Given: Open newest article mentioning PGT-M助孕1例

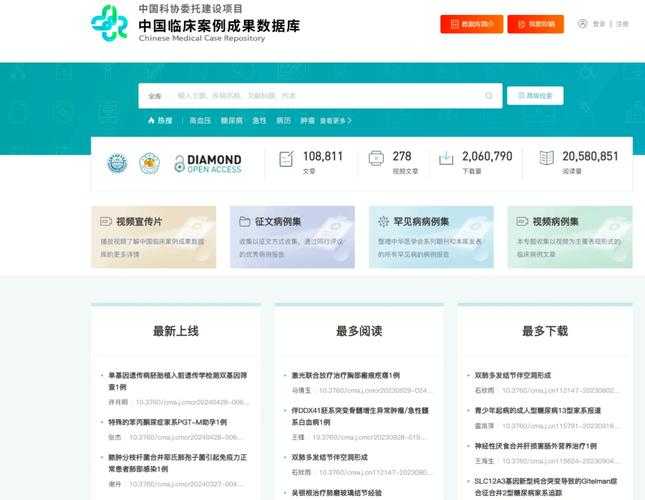Looking at the screenshot, I should click(167, 422).
